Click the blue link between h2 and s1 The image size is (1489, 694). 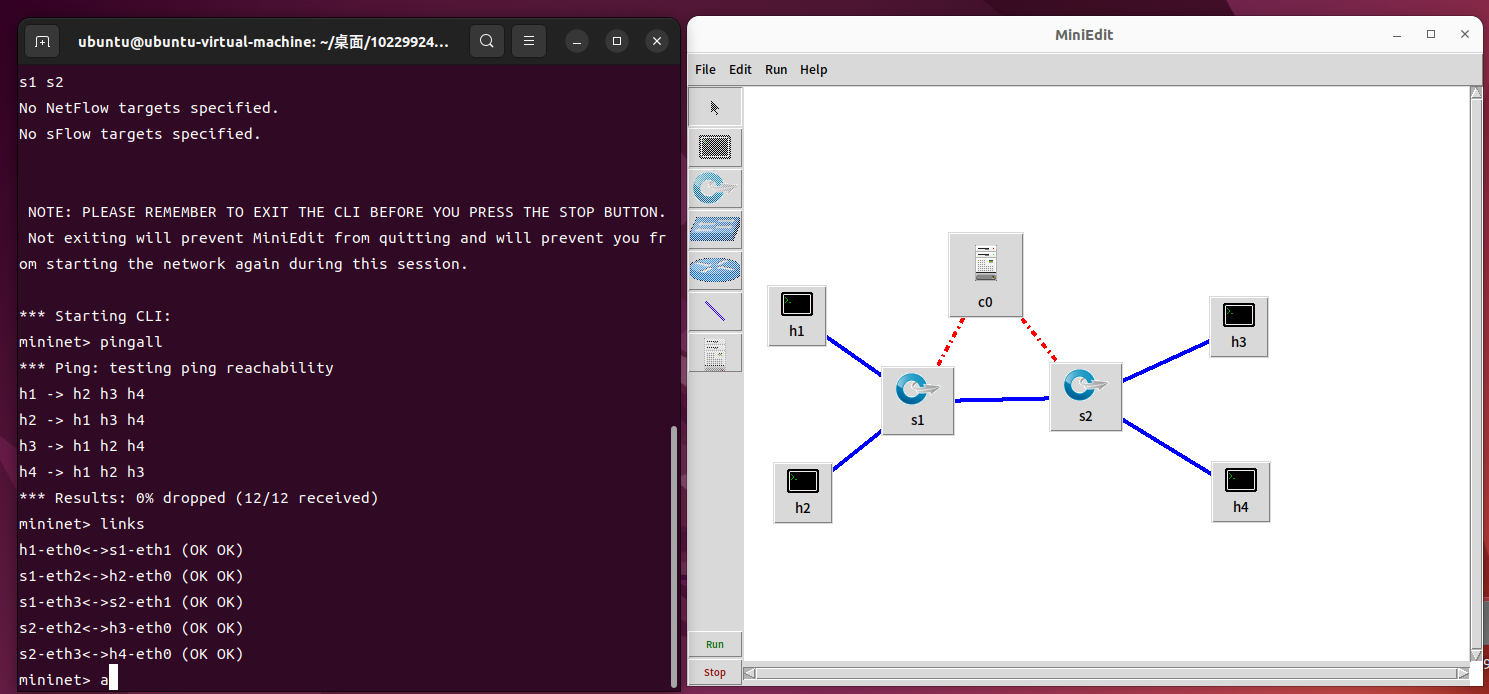pos(857,450)
